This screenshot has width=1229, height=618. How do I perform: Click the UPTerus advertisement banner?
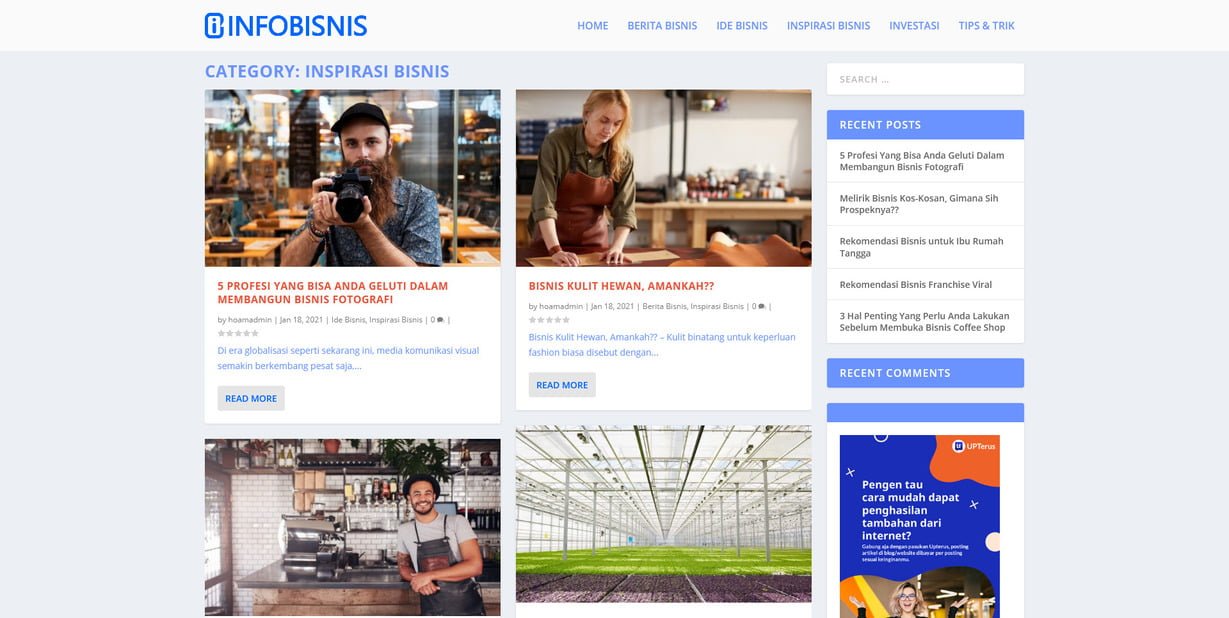(919, 526)
